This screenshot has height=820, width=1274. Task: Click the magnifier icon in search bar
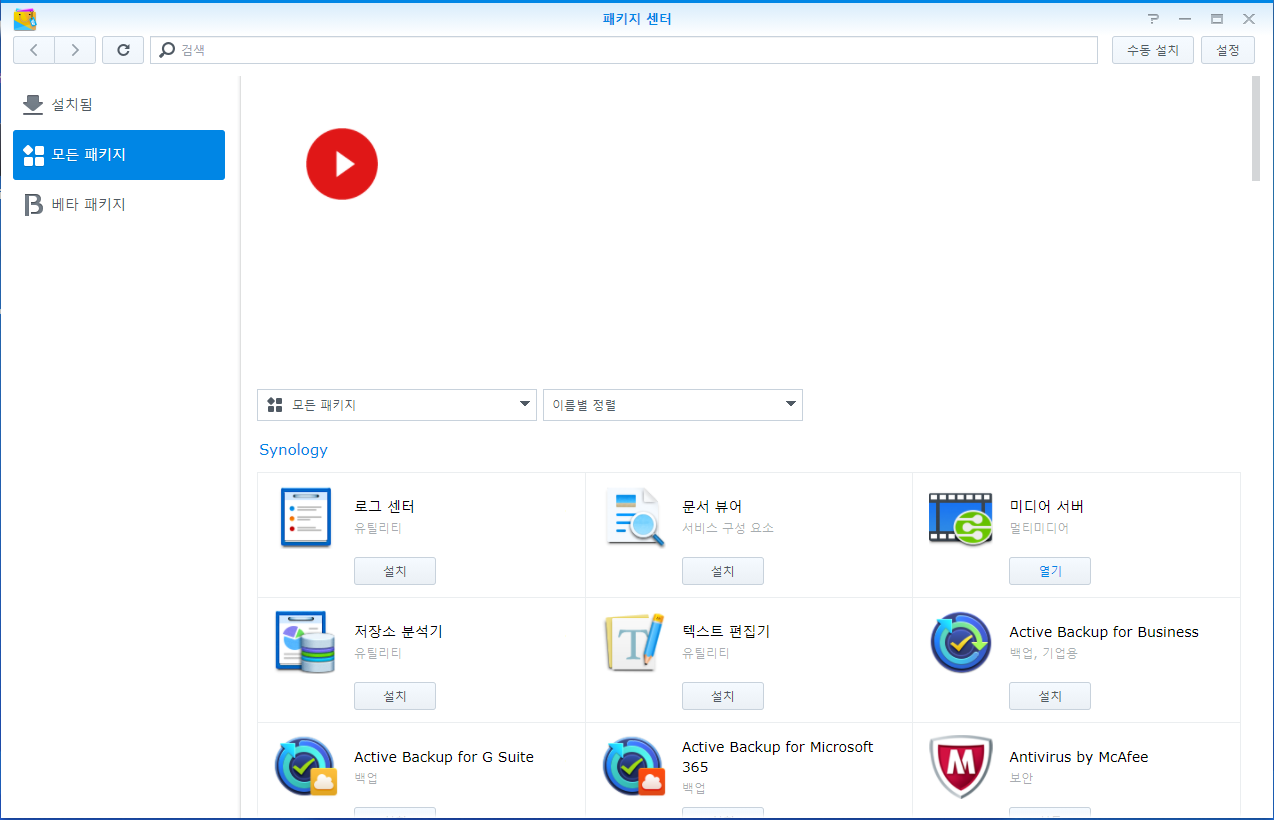click(x=167, y=50)
